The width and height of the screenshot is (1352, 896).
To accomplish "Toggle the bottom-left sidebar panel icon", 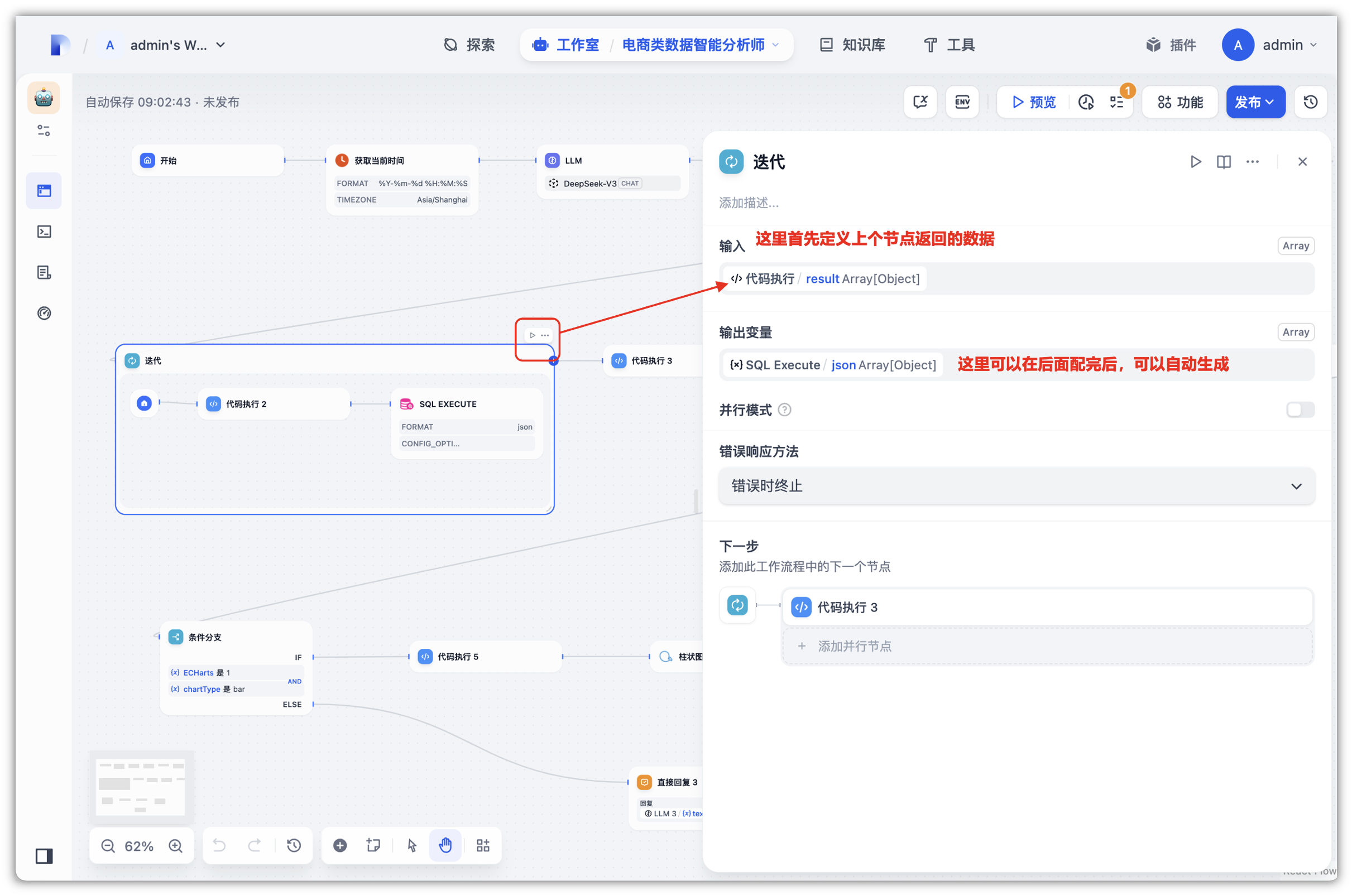I will coord(44,856).
